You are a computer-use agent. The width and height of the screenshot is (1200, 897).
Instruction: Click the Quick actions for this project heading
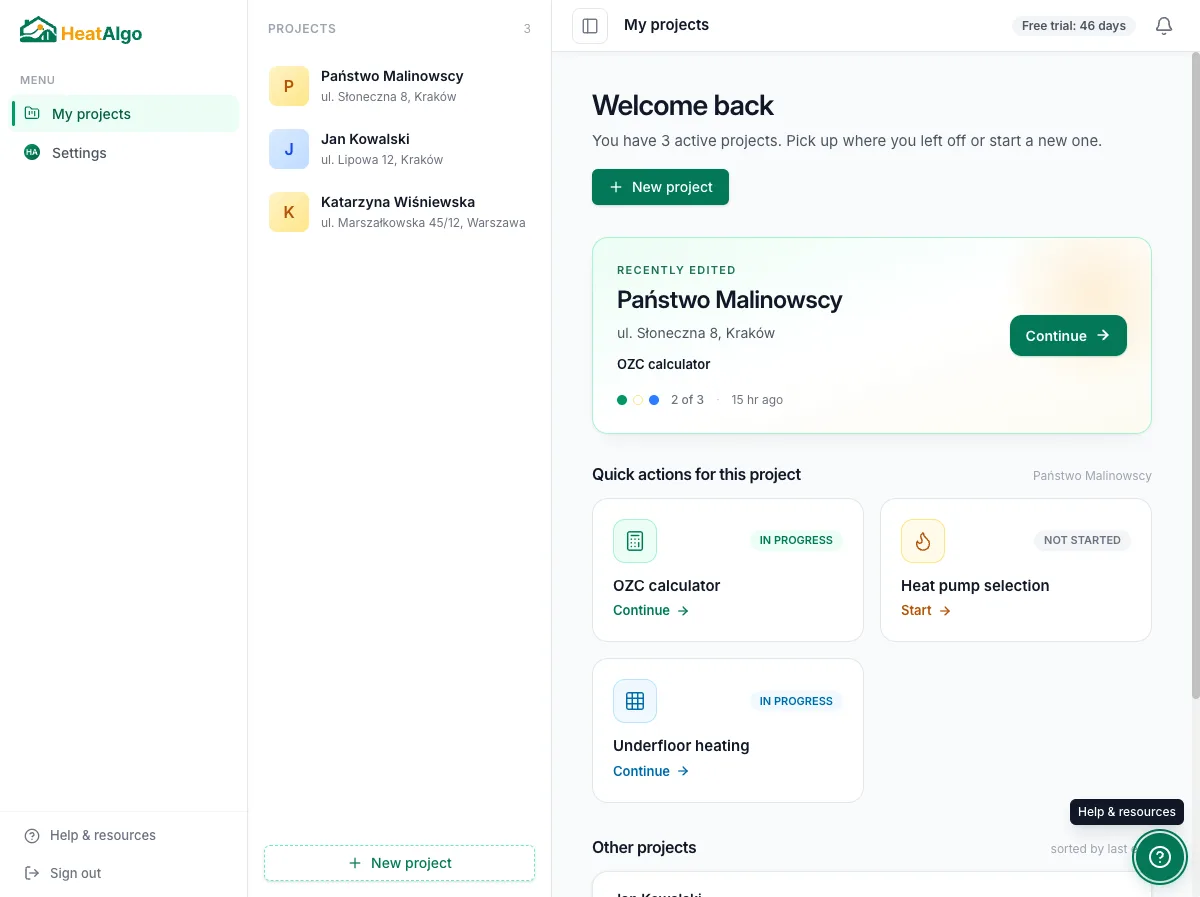point(696,474)
